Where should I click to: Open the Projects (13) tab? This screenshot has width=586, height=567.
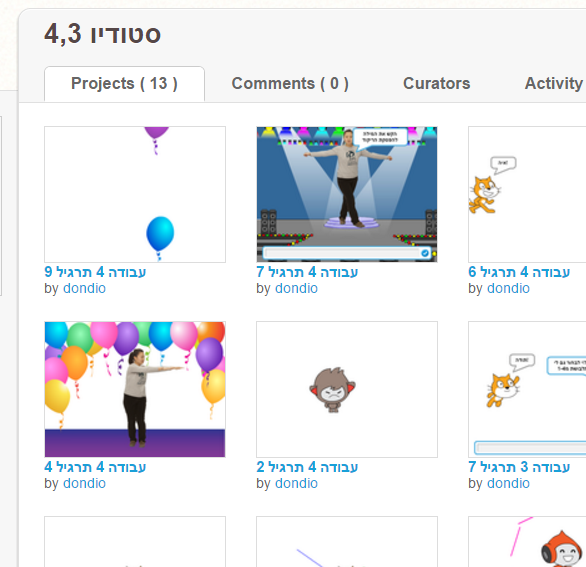124,83
